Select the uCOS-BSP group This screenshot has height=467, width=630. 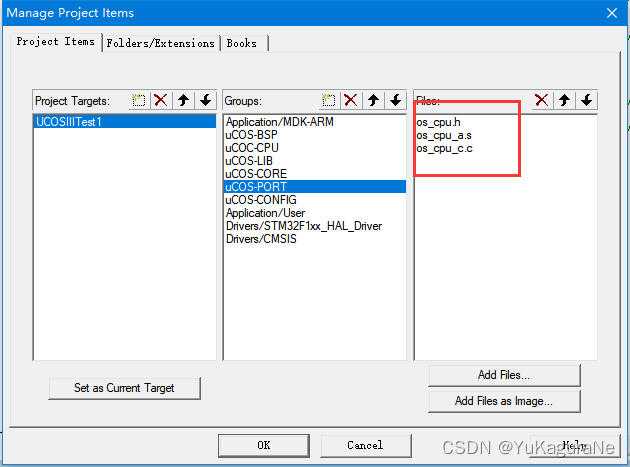pyautogui.click(x=315, y=135)
